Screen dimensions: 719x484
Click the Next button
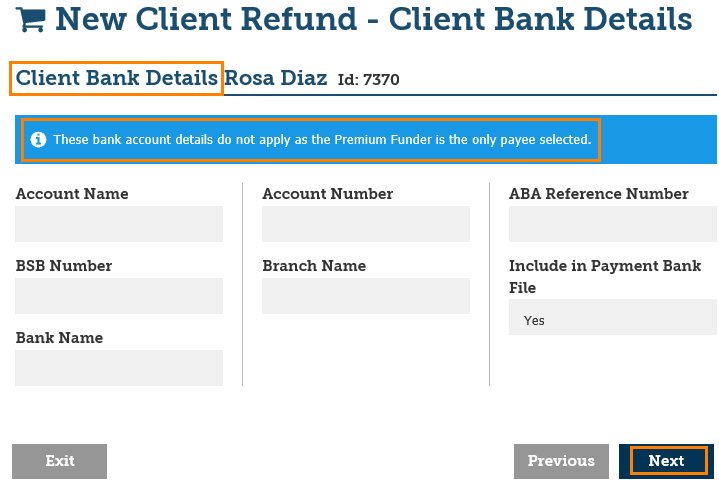(x=667, y=461)
